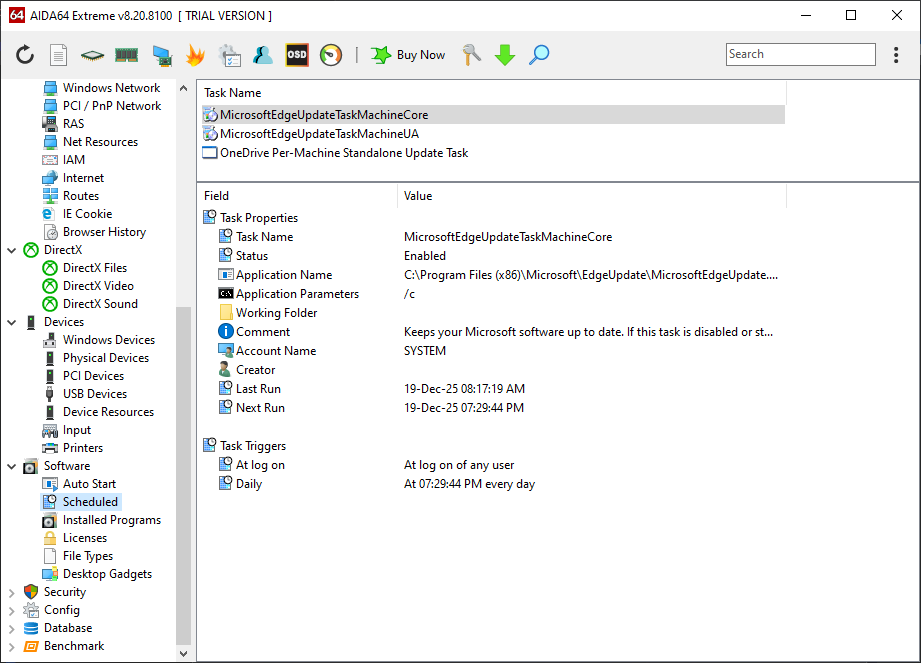921x663 pixels.
Task: Expand the Benchmark tree node
Action: pos(12,646)
